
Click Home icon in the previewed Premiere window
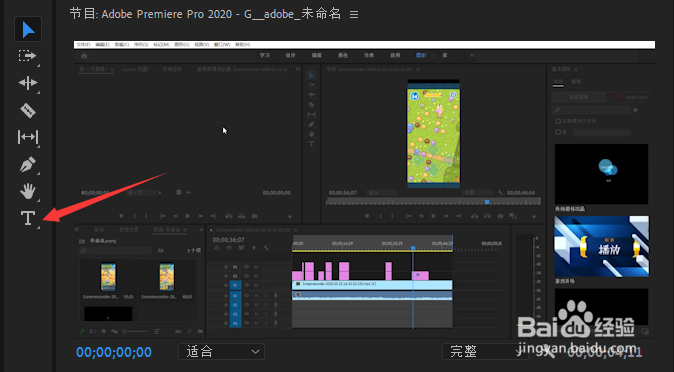[84, 56]
